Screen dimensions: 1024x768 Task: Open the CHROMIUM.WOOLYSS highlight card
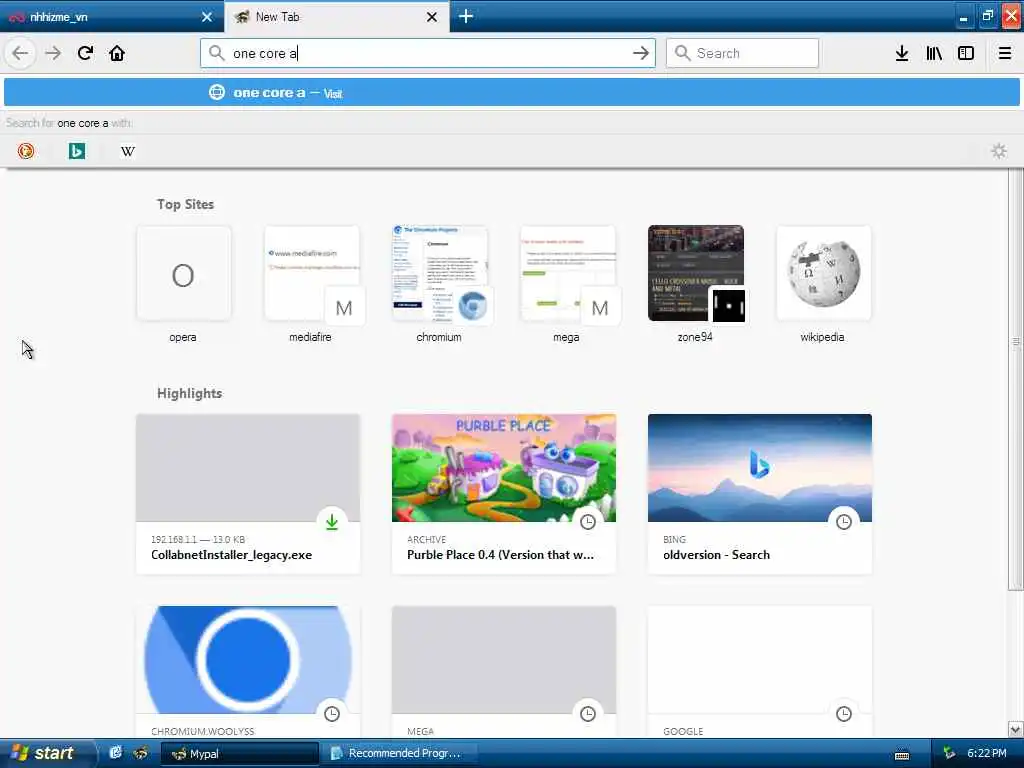248,672
